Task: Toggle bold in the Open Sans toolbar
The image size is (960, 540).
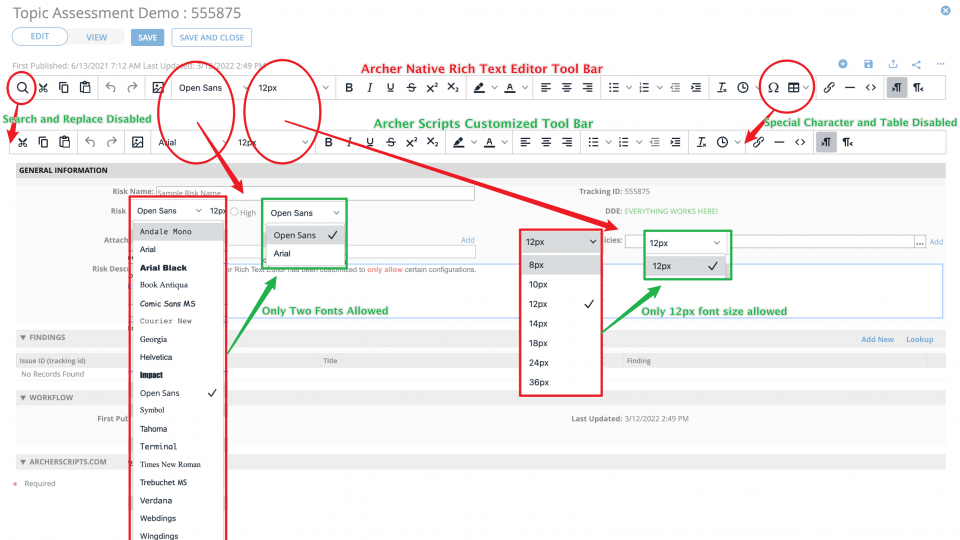Action: [x=349, y=88]
